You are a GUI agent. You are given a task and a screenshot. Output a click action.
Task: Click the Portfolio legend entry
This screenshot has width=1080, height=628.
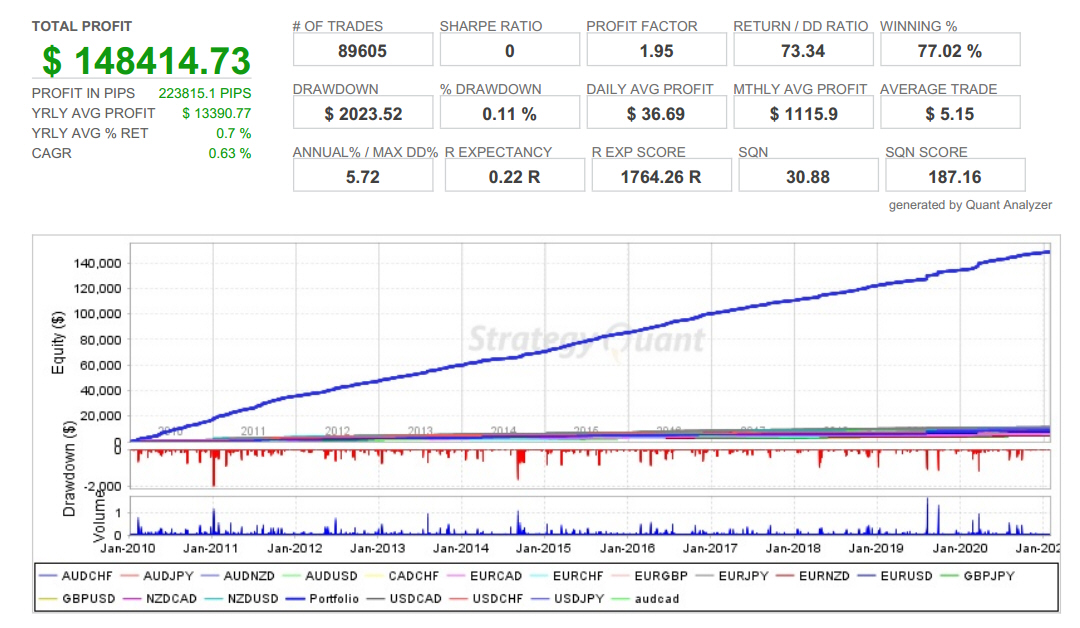coord(322,599)
